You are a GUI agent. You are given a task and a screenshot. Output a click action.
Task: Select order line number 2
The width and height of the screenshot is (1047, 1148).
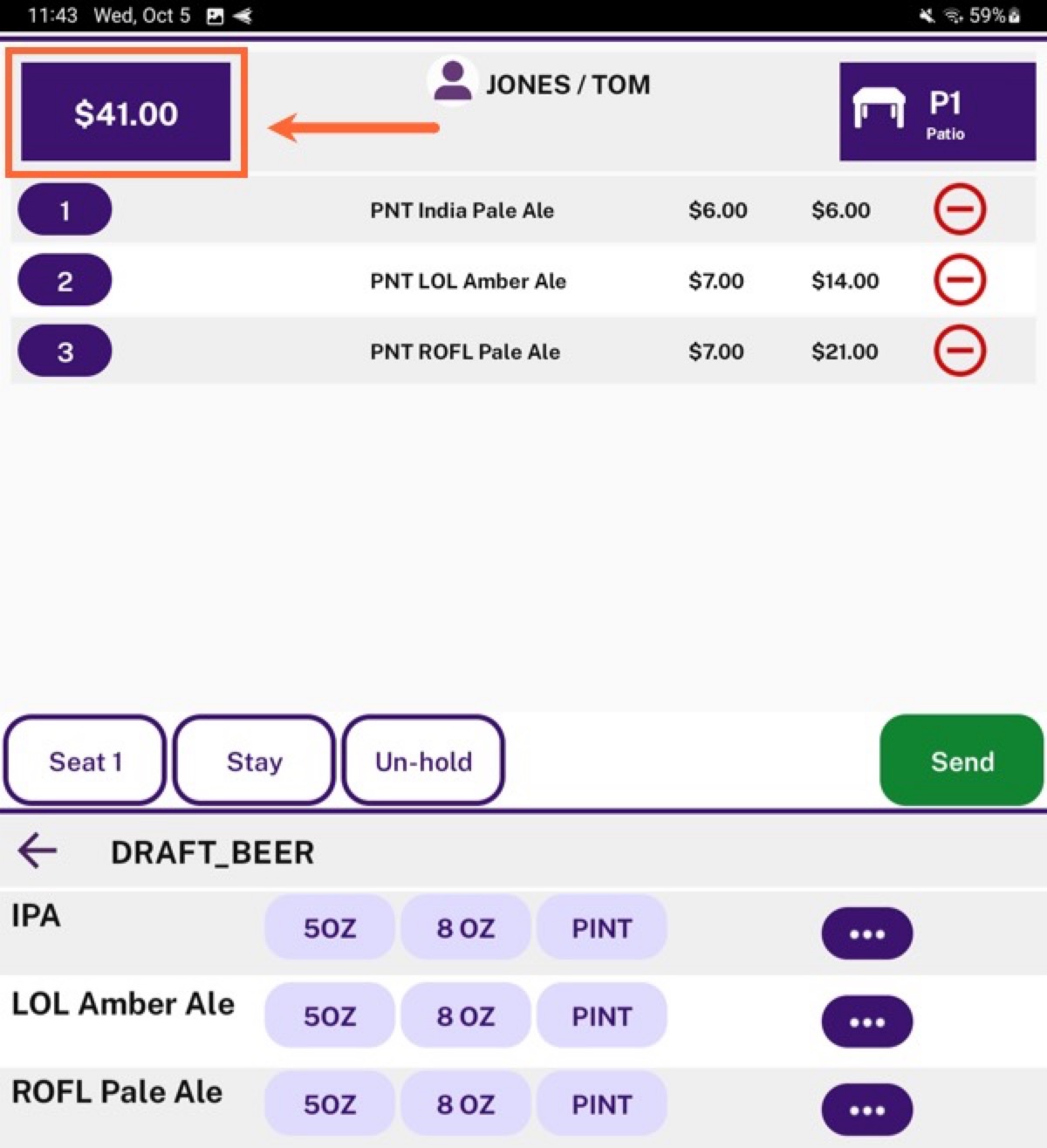pyautogui.click(x=65, y=280)
